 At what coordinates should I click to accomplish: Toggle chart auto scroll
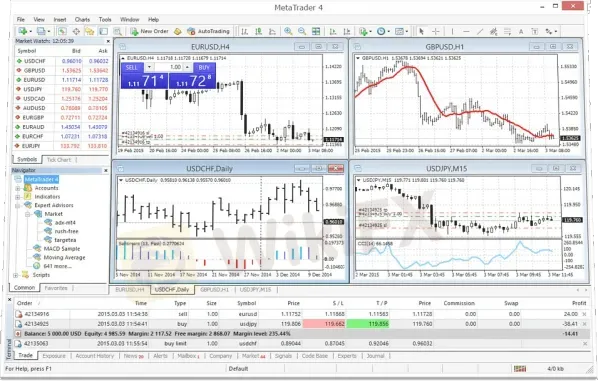(x=333, y=32)
